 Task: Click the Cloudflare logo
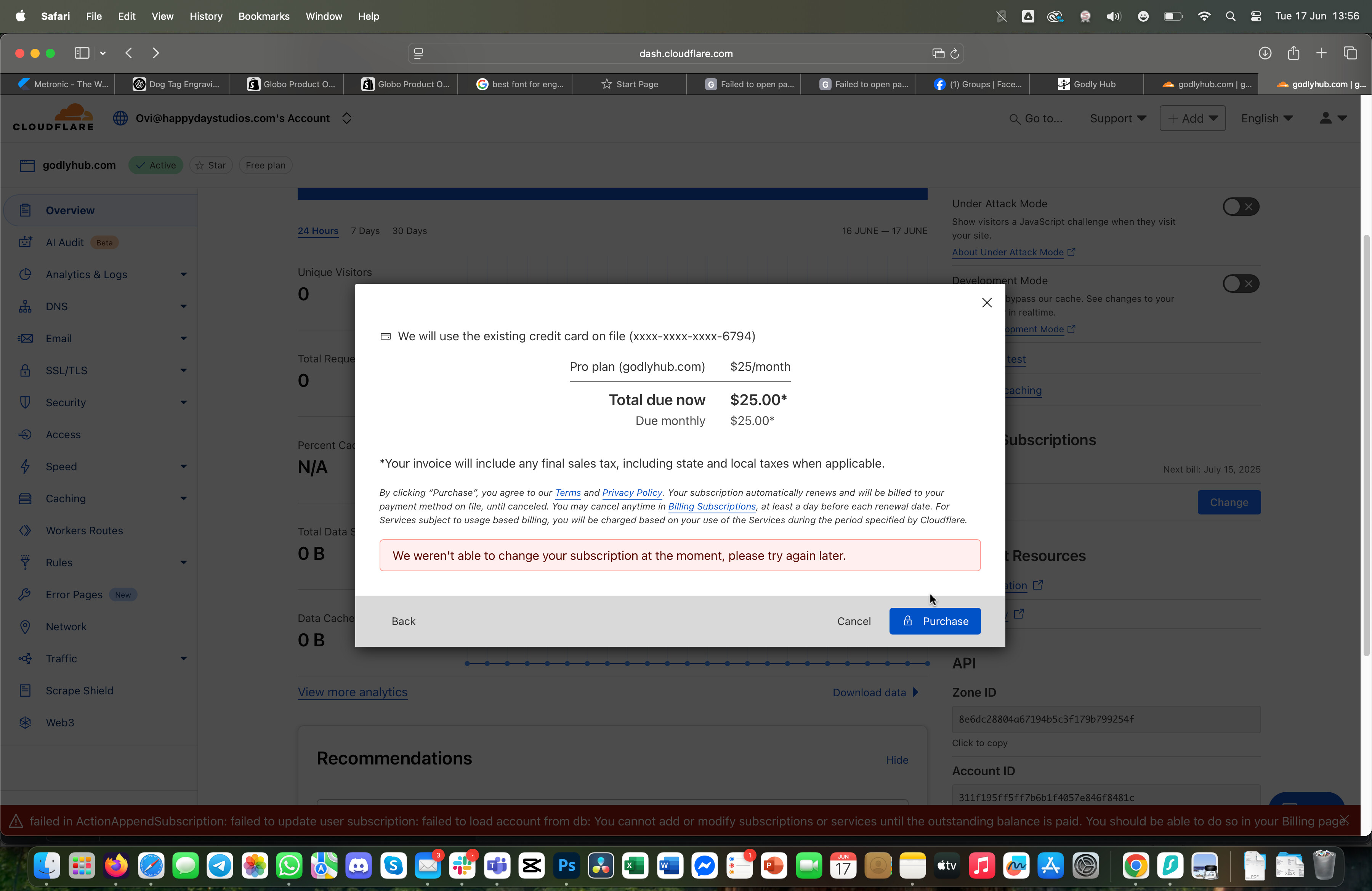[x=53, y=118]
